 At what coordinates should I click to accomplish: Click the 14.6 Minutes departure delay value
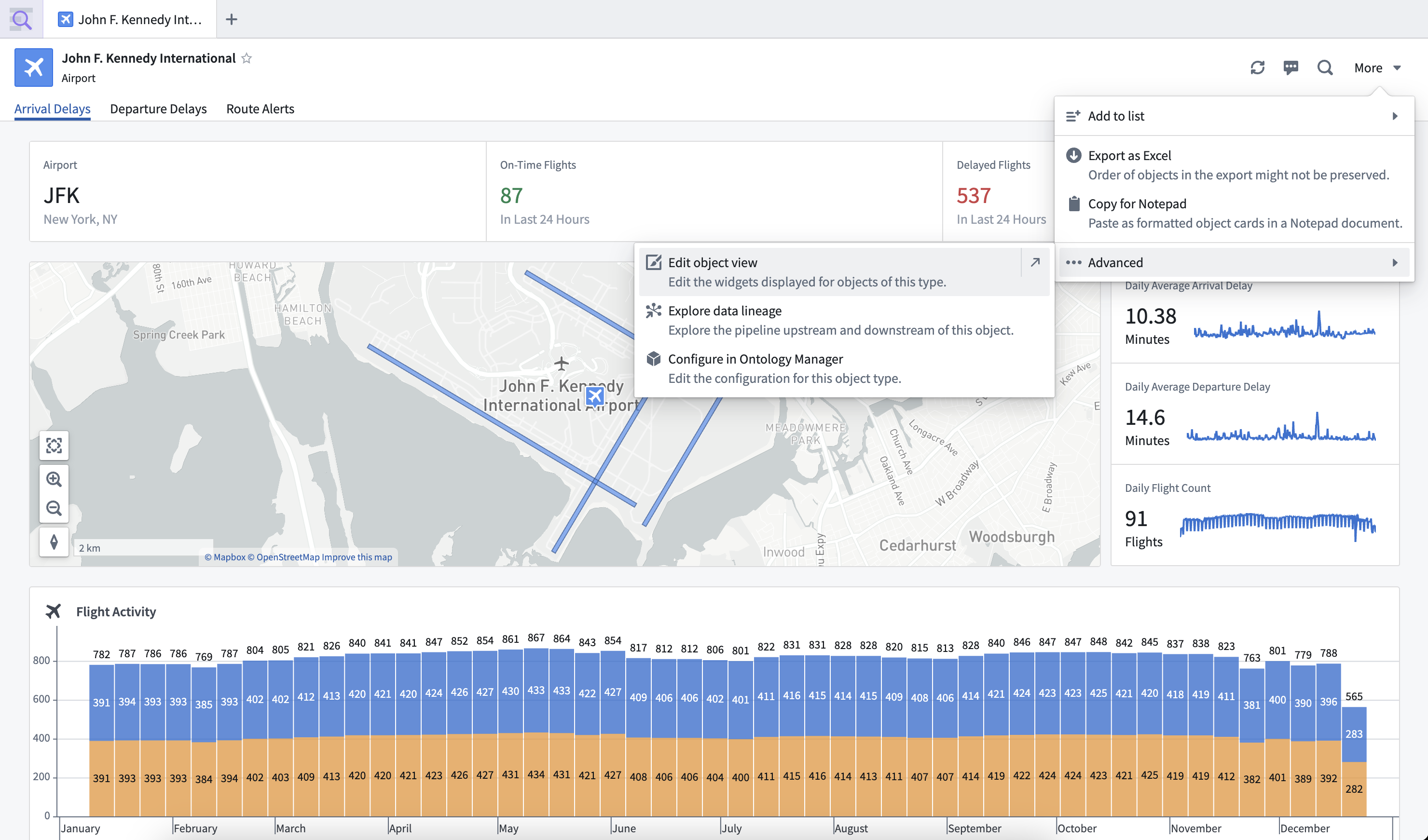1145,417
